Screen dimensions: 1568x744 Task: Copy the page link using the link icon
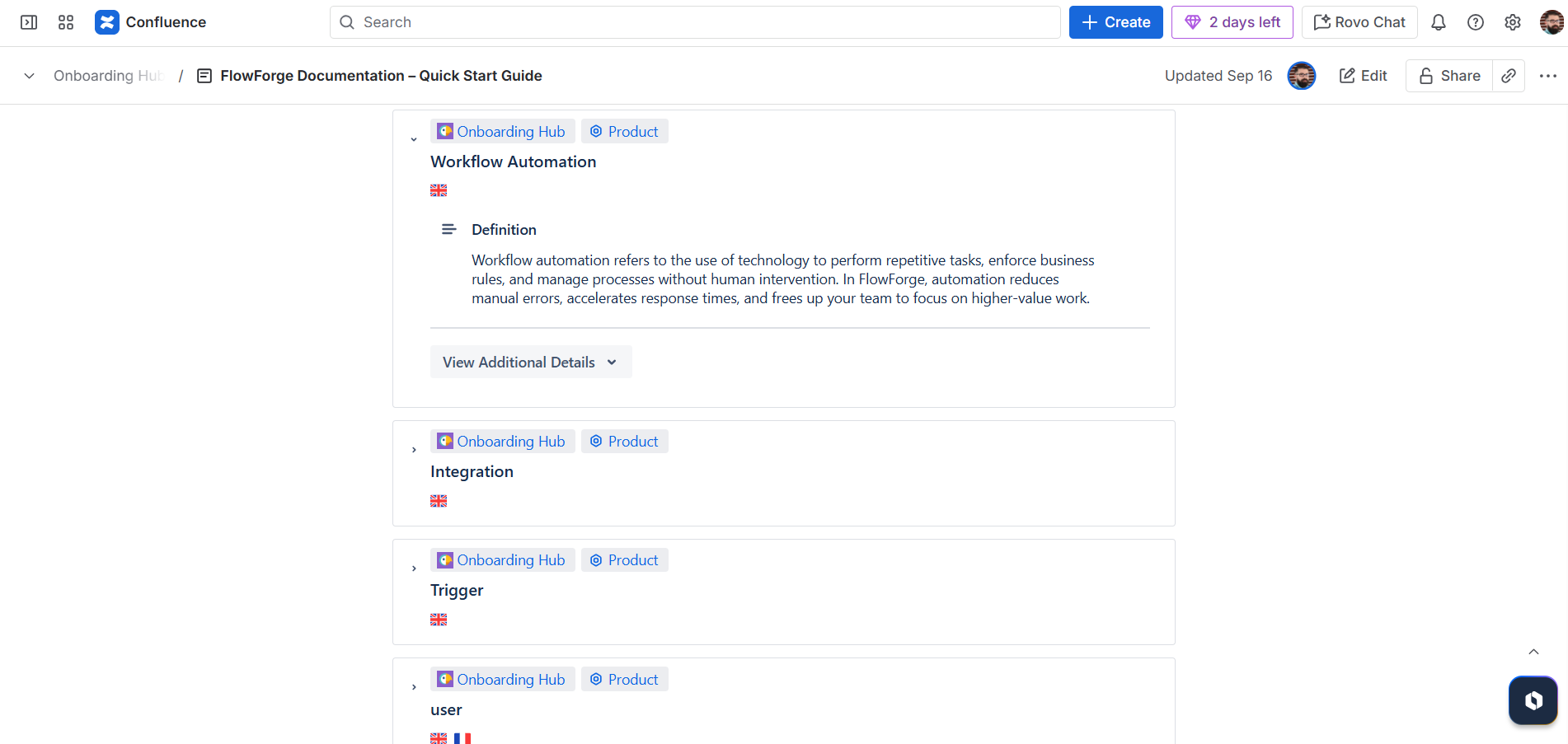pyautogui.click(x=1509, y=75)
